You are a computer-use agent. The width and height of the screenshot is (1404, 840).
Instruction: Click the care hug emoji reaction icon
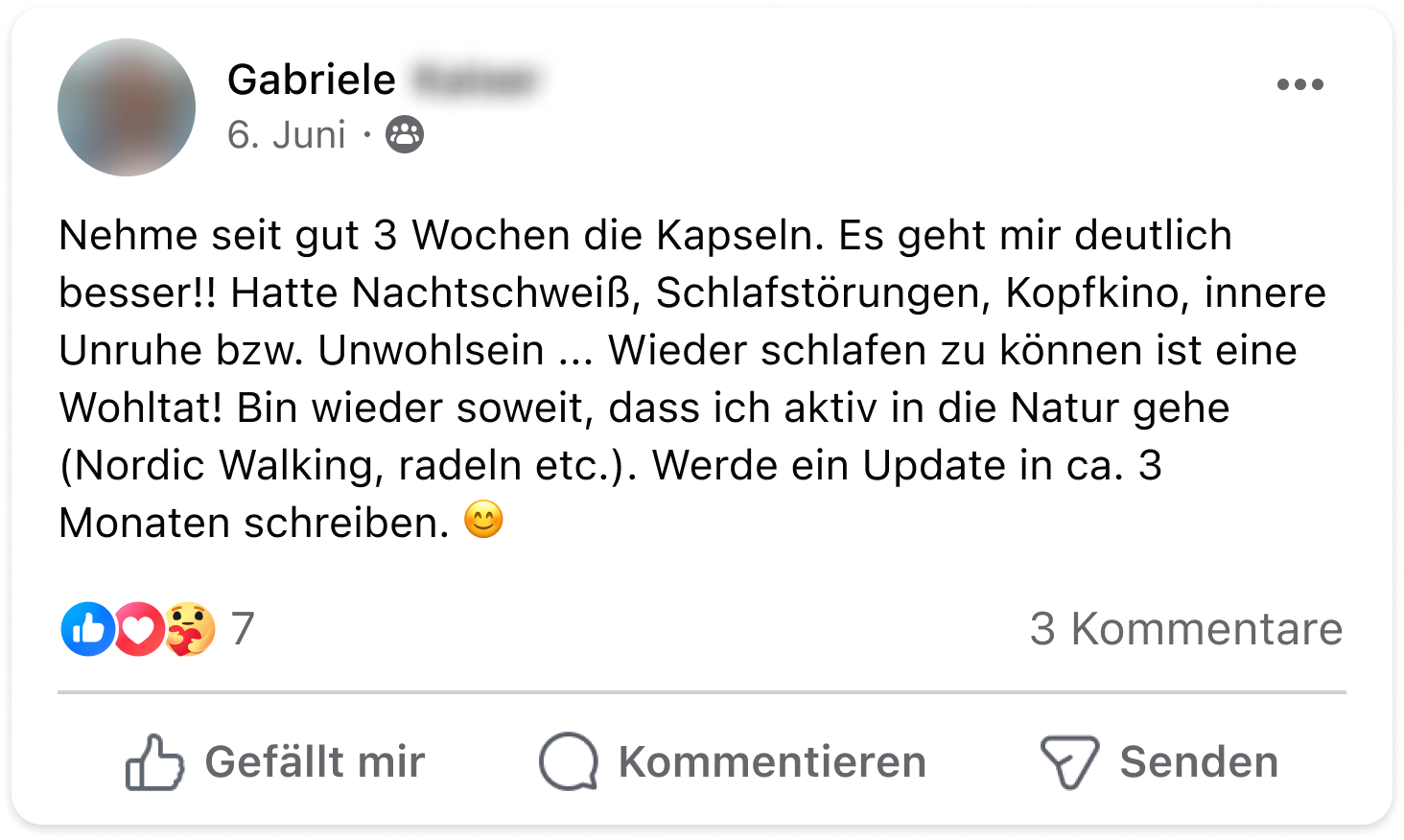(190, 629)
